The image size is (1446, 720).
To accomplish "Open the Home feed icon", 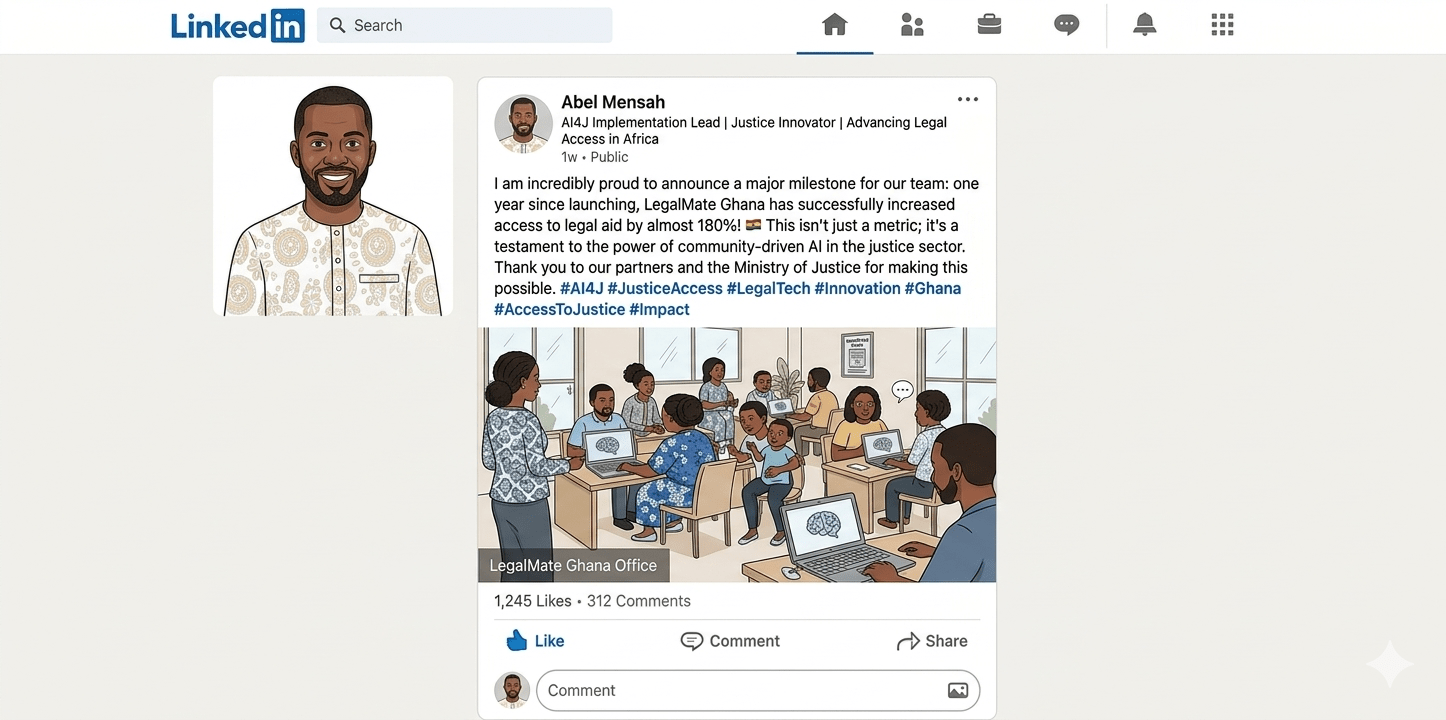I will point(835,25).
